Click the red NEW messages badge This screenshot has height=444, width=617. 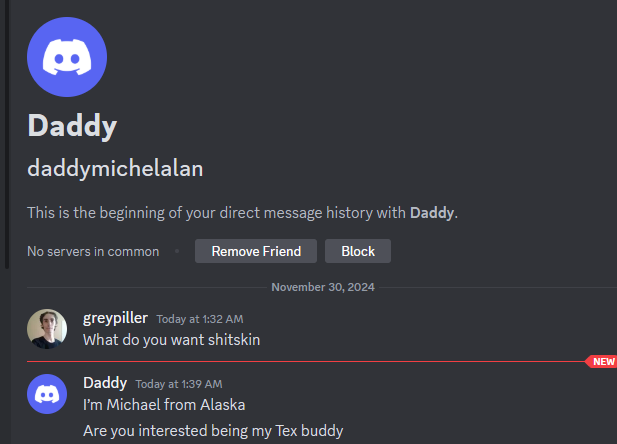601,361
